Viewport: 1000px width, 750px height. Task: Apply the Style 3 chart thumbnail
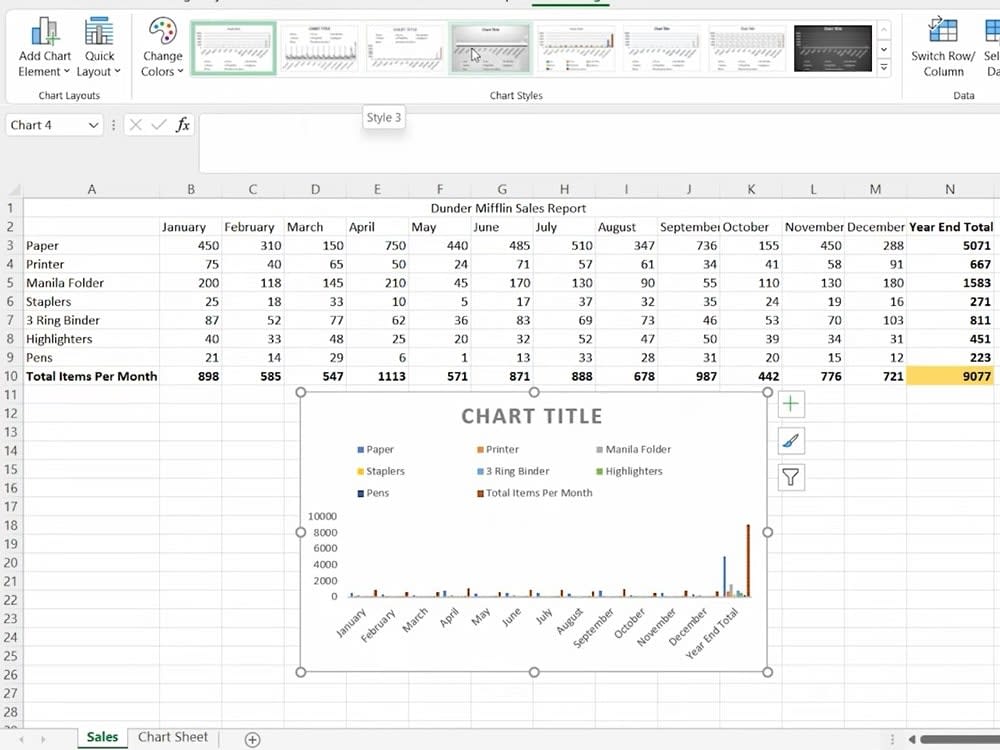coord(490,47)
